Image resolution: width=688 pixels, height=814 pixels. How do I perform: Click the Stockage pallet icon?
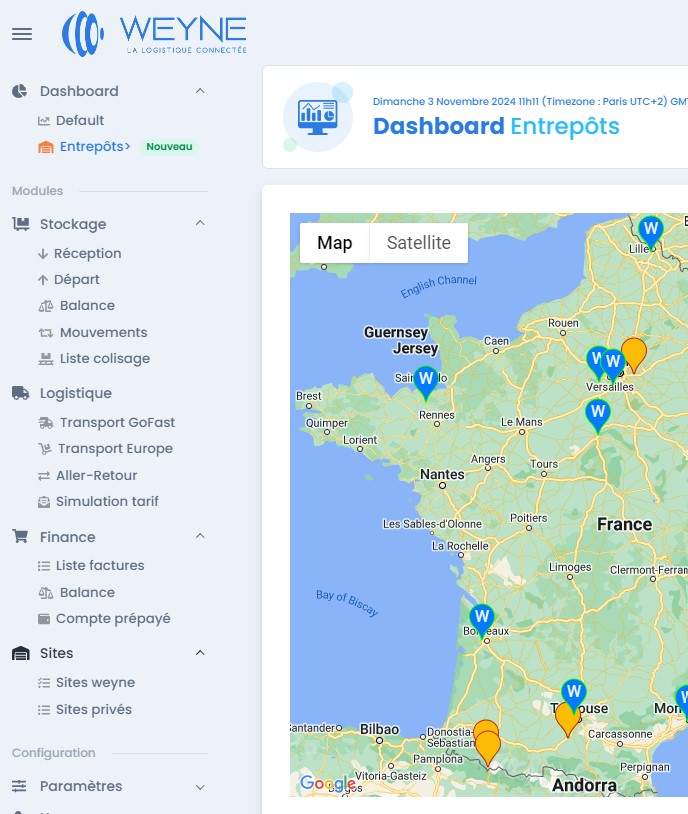point(21,224)
